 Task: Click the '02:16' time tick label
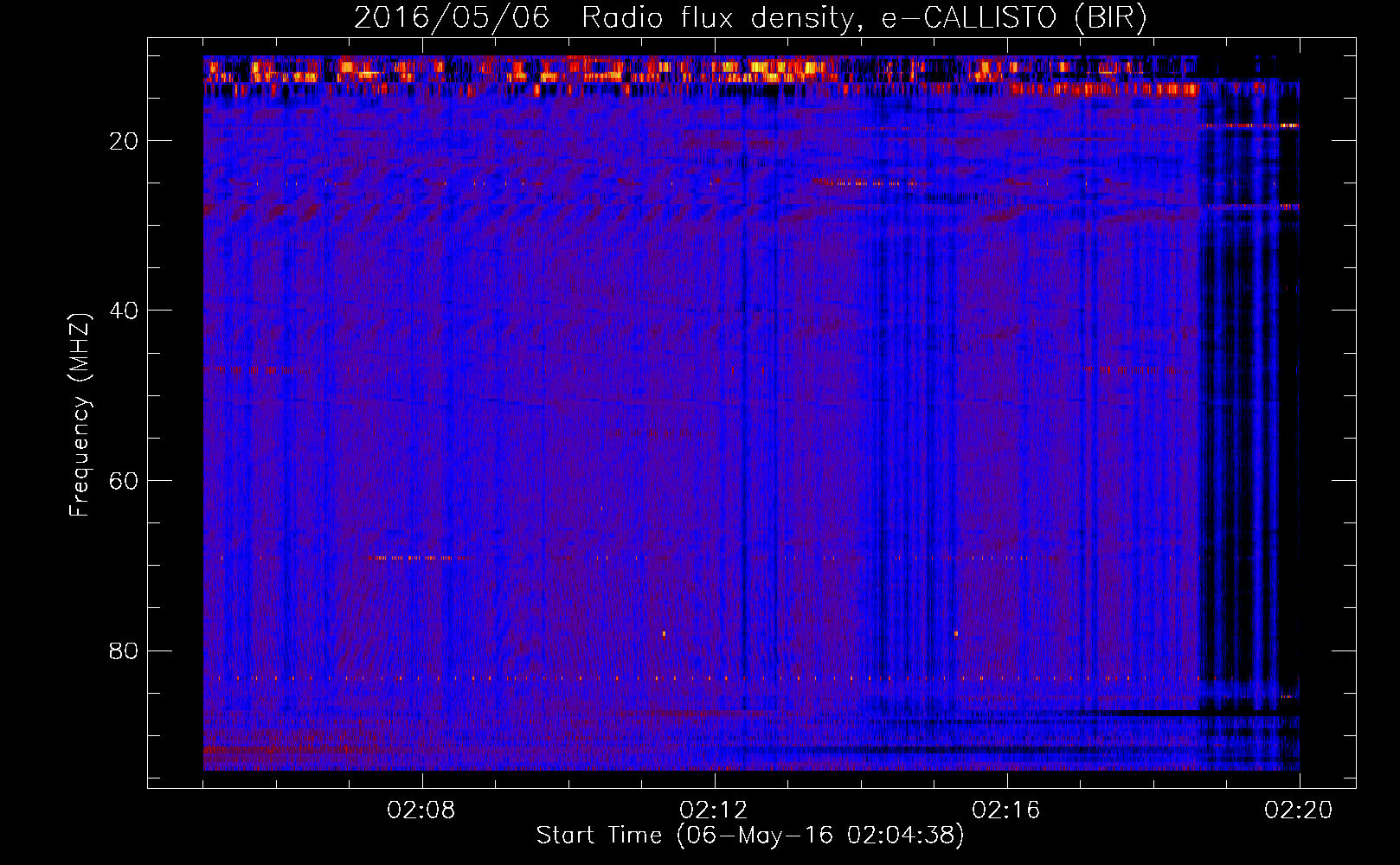click(1006, 811)
